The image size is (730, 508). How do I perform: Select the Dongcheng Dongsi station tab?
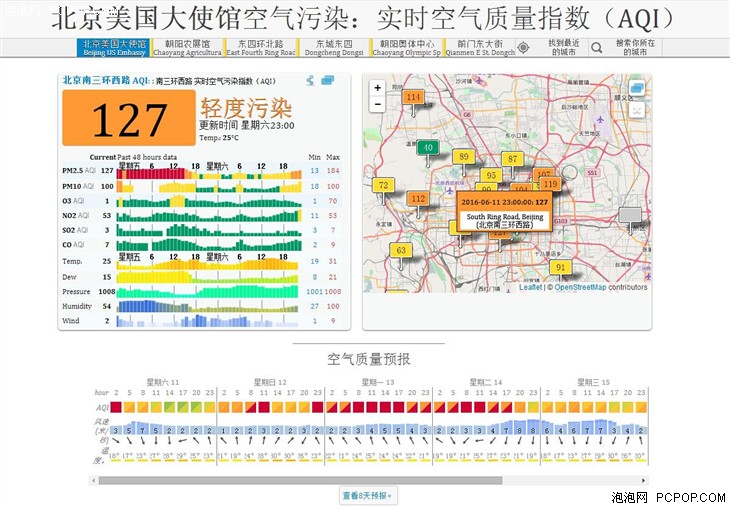click(x=333, y=47)
